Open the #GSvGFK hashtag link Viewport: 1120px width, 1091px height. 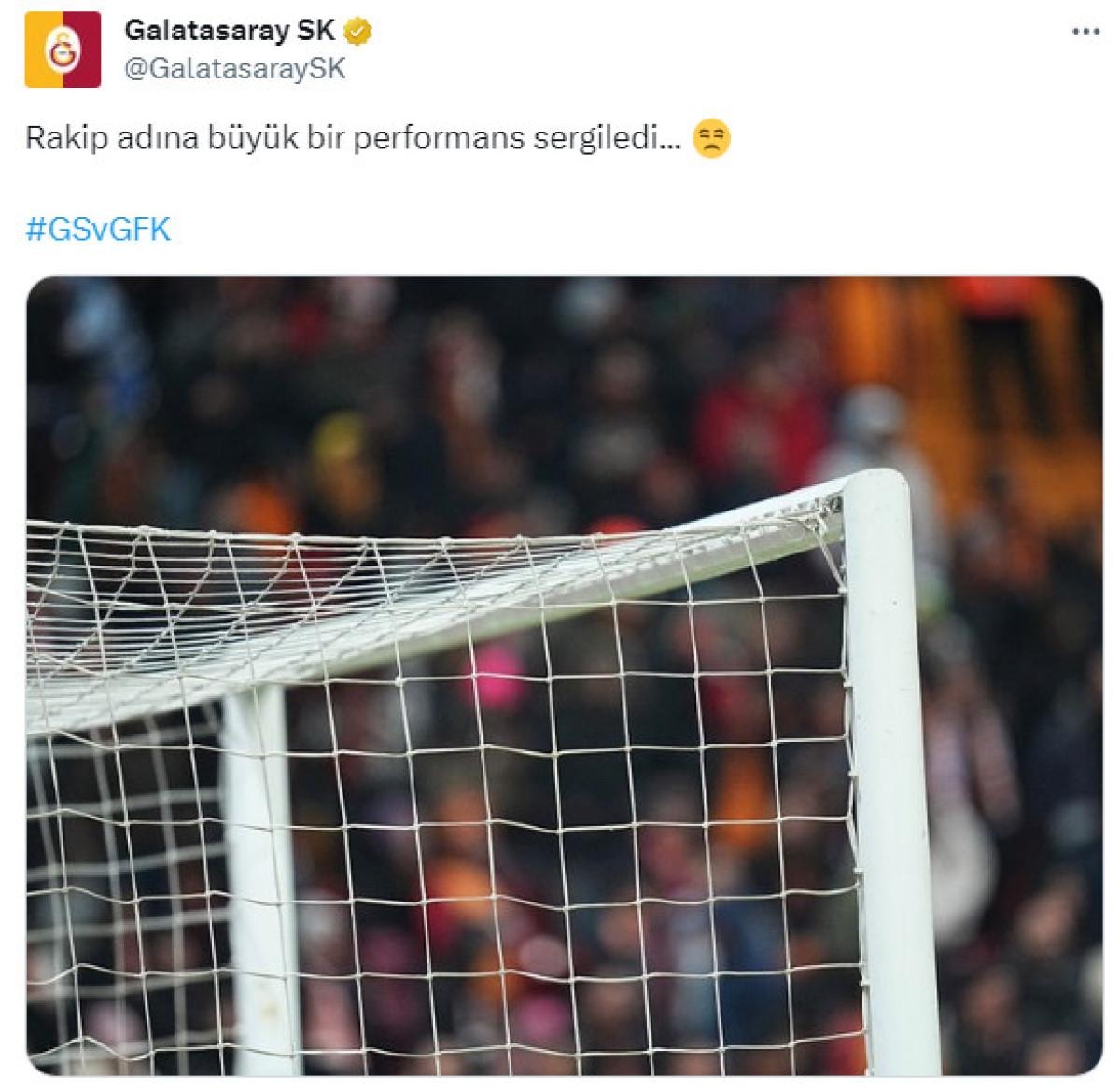(x=98, y=230)
